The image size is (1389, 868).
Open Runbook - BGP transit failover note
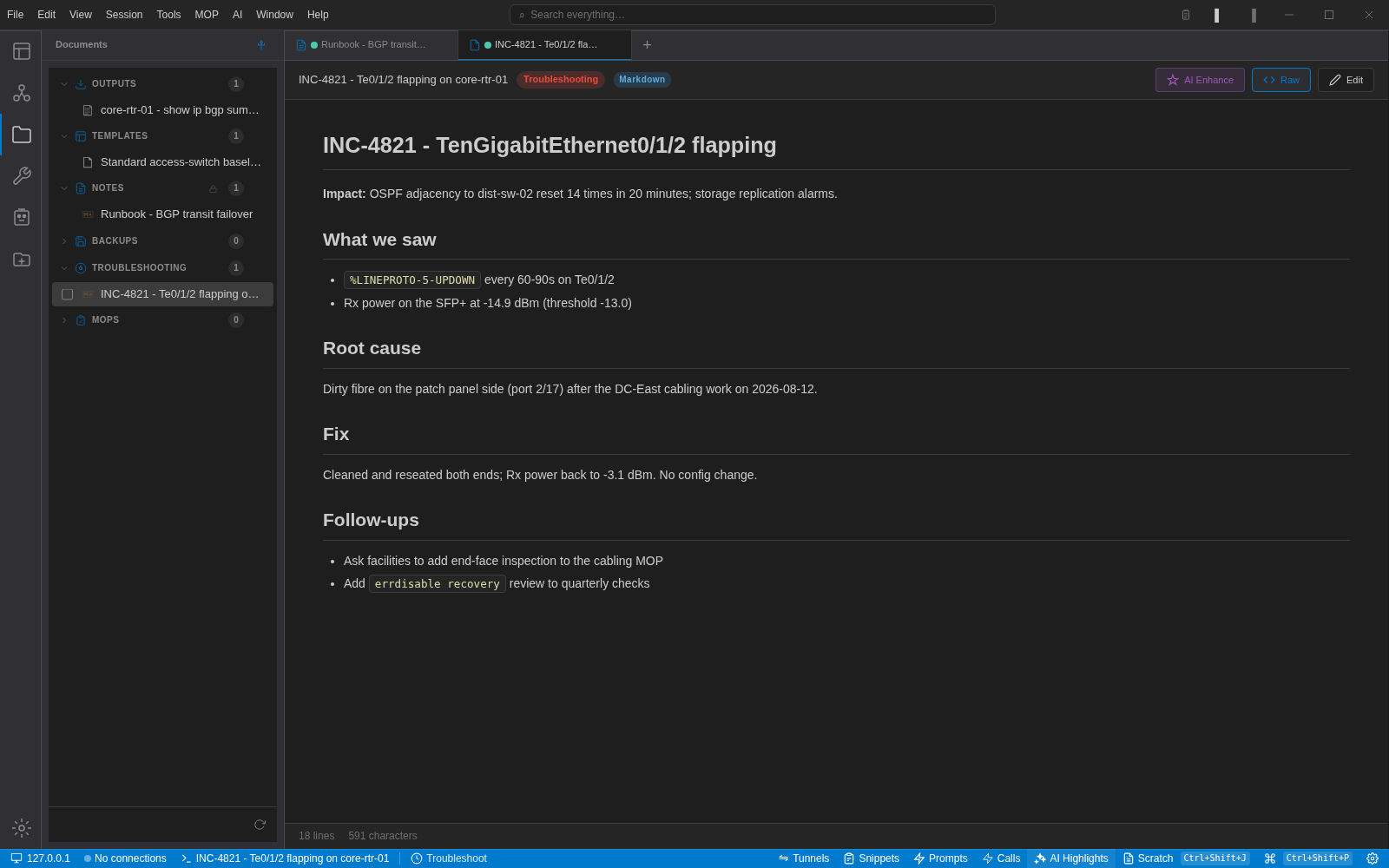coord(163,214)
